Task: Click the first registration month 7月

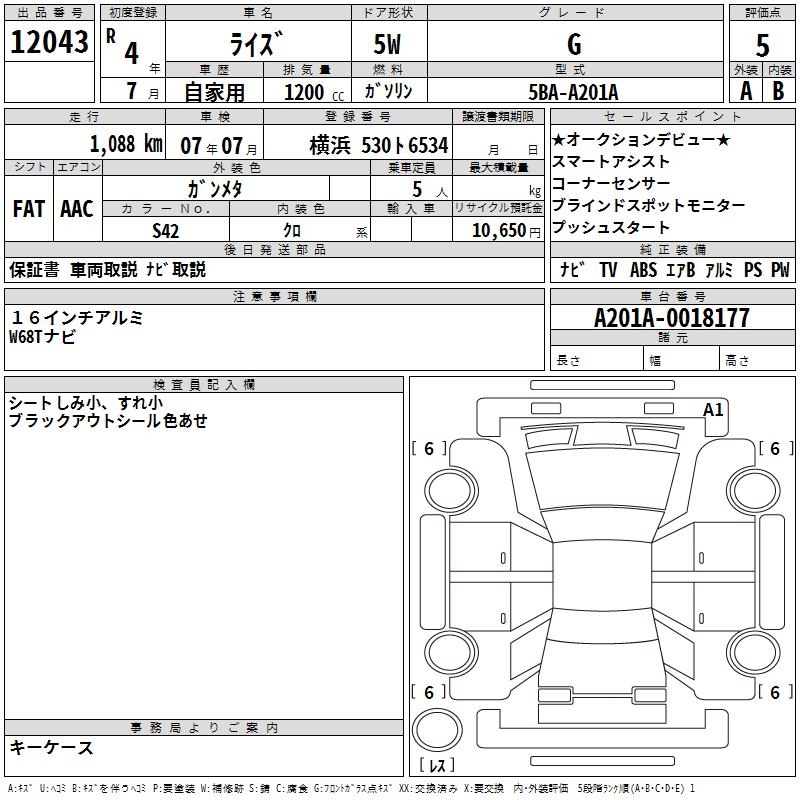Action: click(133, 91)
